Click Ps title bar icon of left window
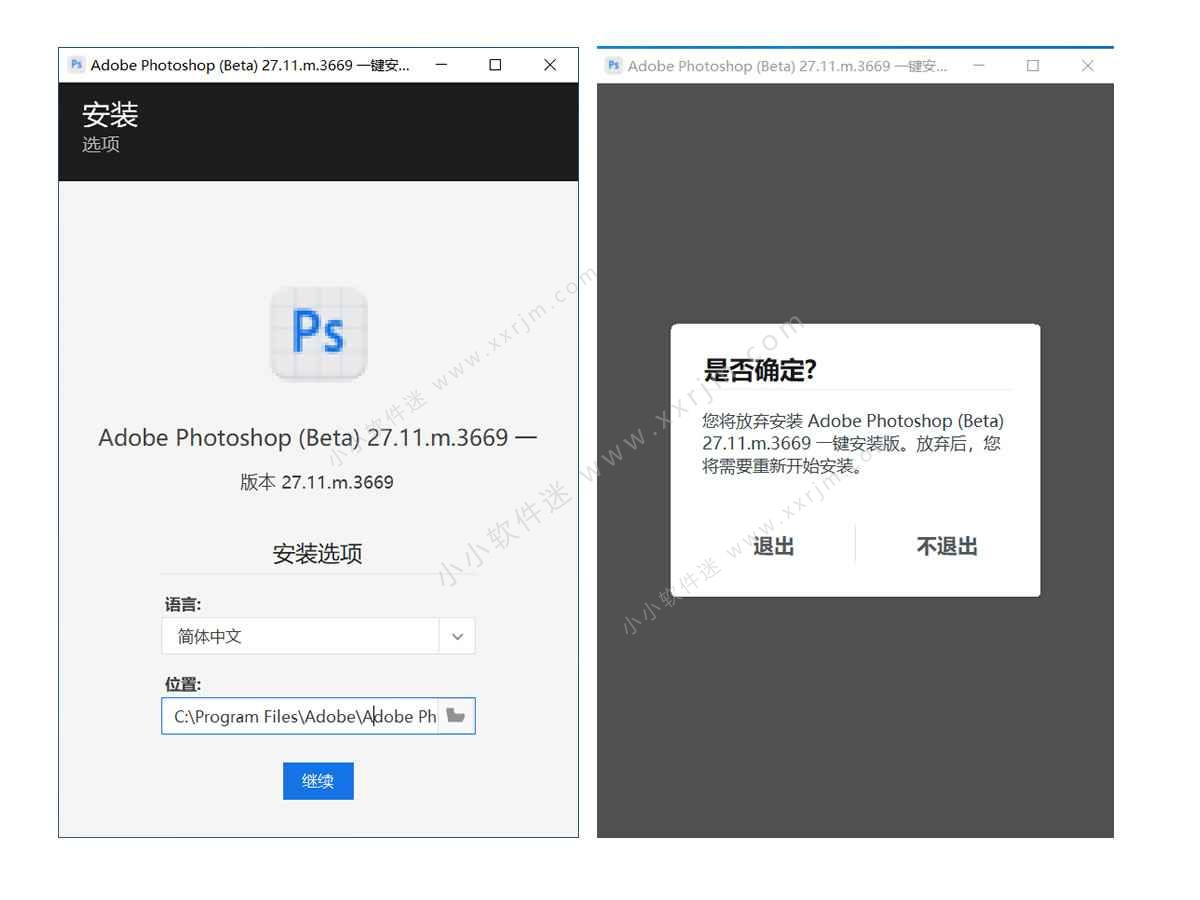The height and width of the screenshot is (900, 1200). [x=76, y=65]
